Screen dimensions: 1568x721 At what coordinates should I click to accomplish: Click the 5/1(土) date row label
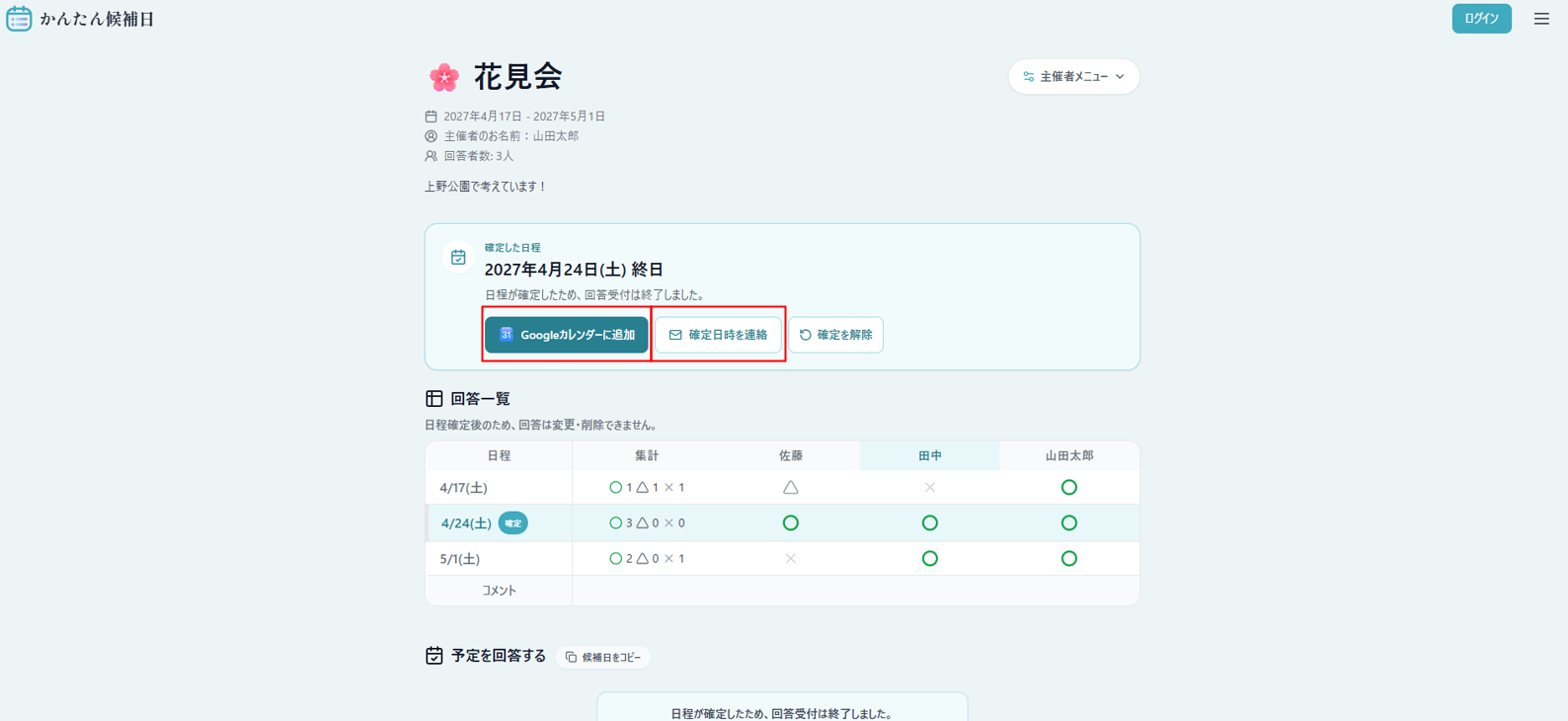(460, 559)
